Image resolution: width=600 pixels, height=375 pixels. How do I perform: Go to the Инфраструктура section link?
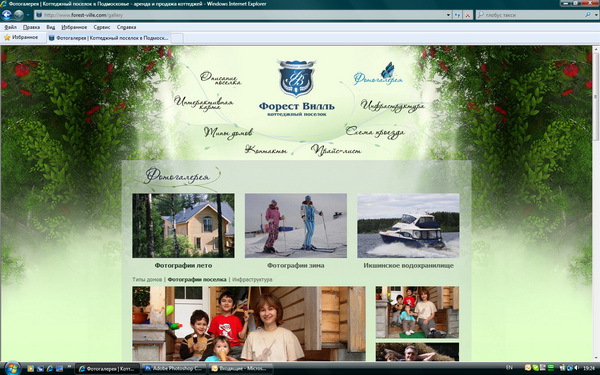click(392, 106)
